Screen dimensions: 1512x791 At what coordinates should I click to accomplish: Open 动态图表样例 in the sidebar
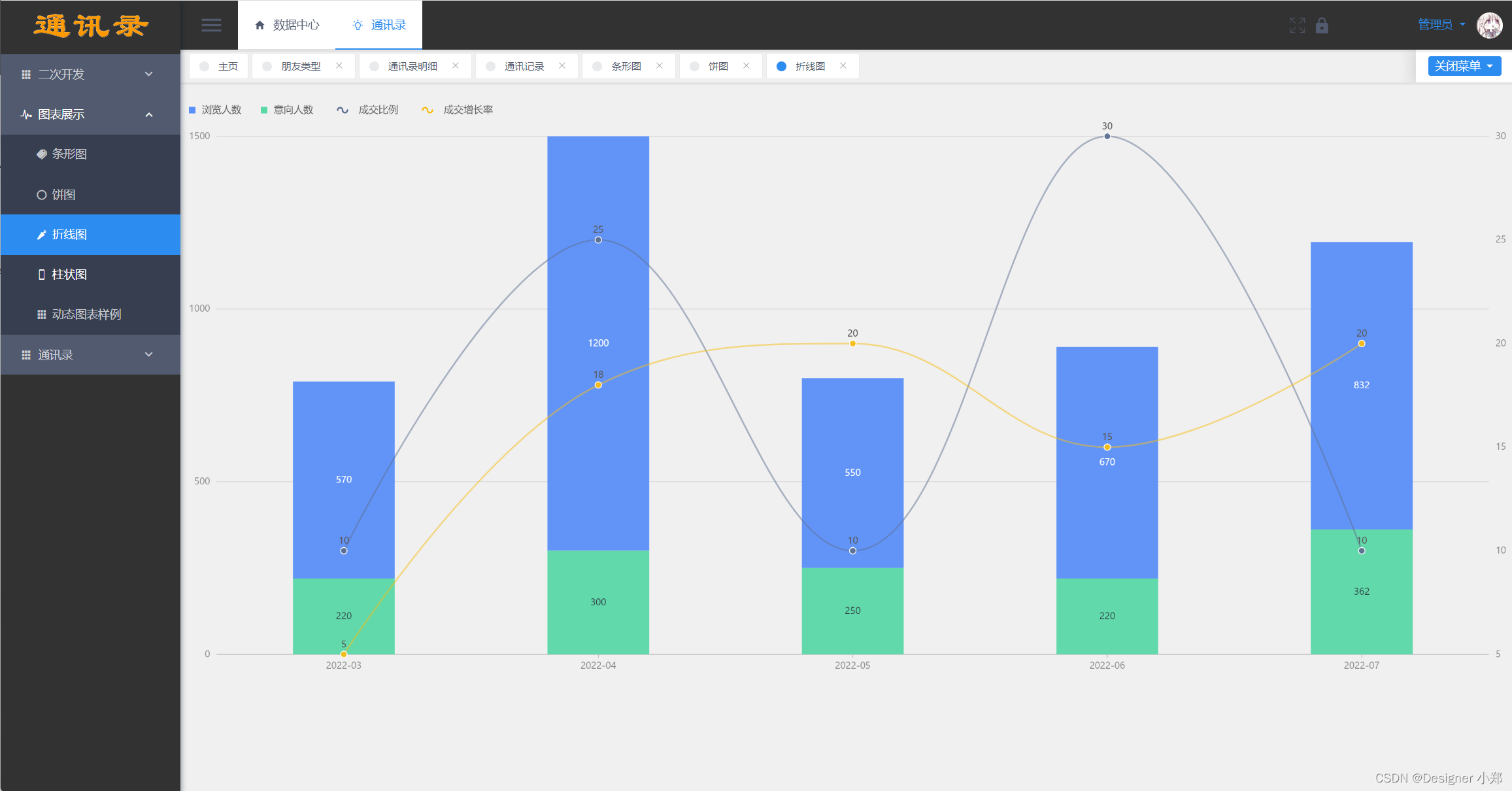pos(86,314)
